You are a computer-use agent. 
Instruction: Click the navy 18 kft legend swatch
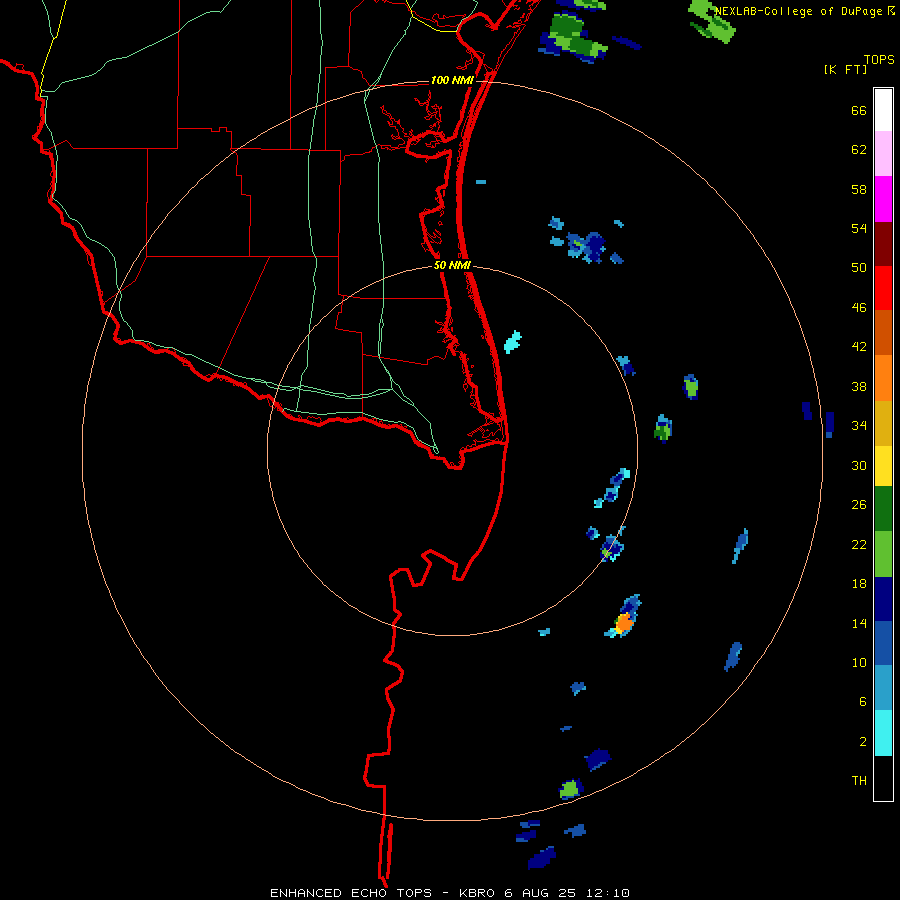pyautogui.click(x=883, y=599)
